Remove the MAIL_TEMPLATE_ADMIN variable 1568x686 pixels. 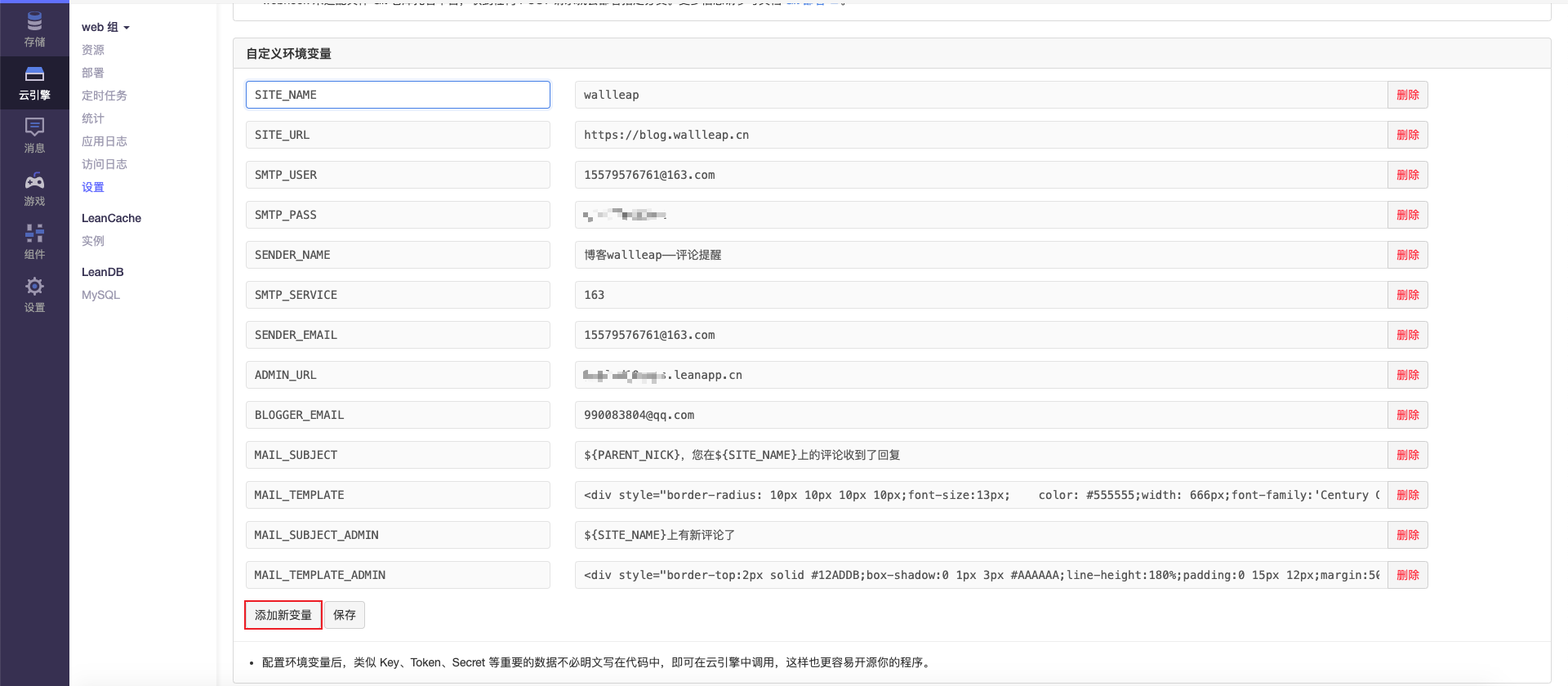point(1407,575)
